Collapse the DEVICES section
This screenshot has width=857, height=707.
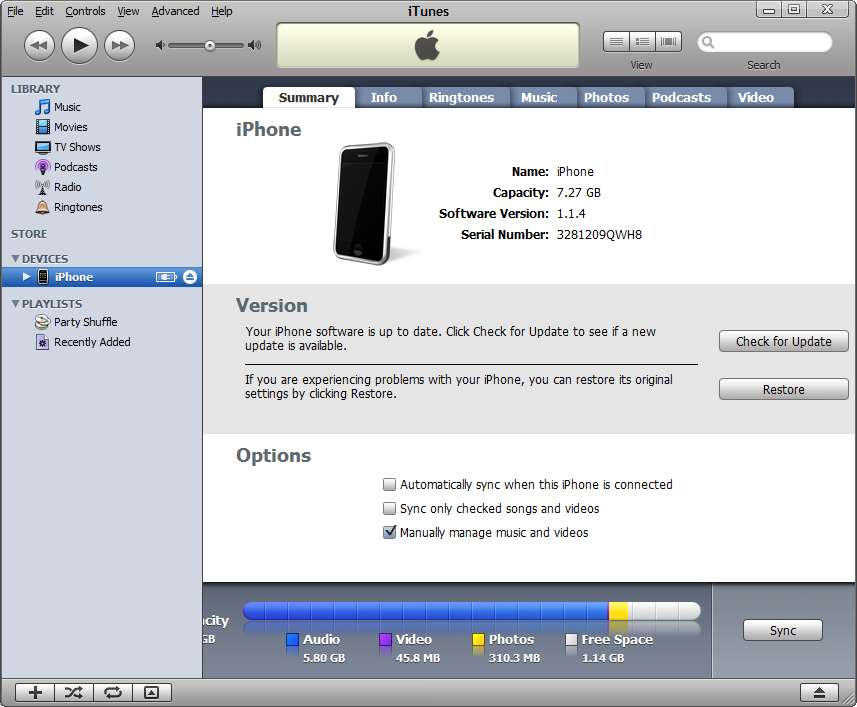click(15, 258)
